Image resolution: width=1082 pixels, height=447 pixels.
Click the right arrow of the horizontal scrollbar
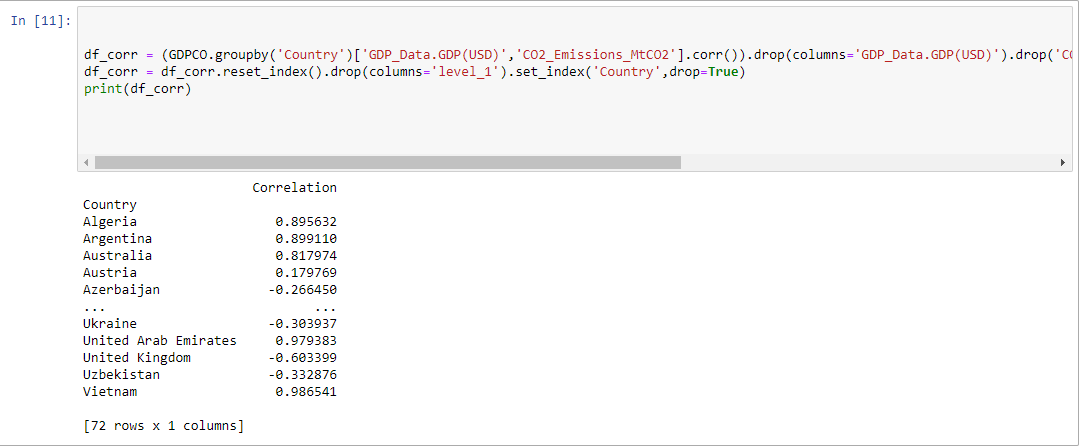pyautogui.click(x=1063, y=162)
